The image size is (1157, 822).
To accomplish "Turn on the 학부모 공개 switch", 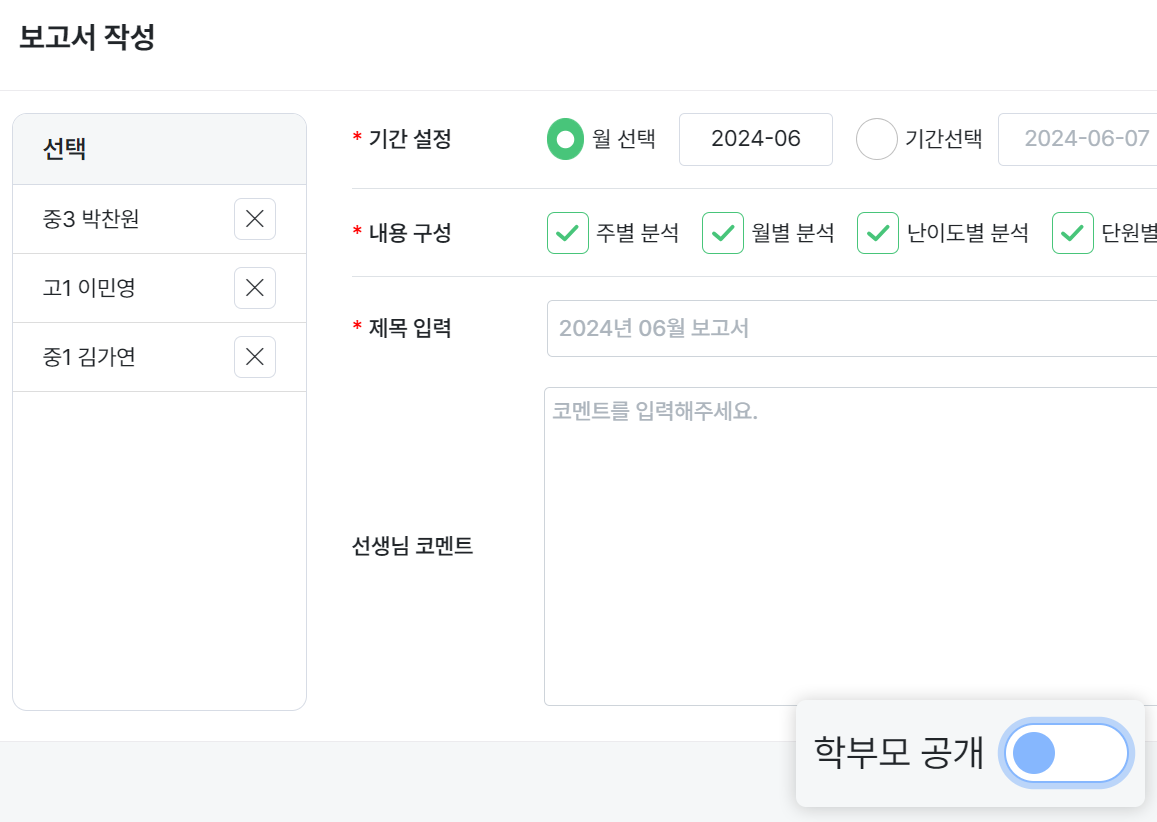I will click(x=1065, y=753).
